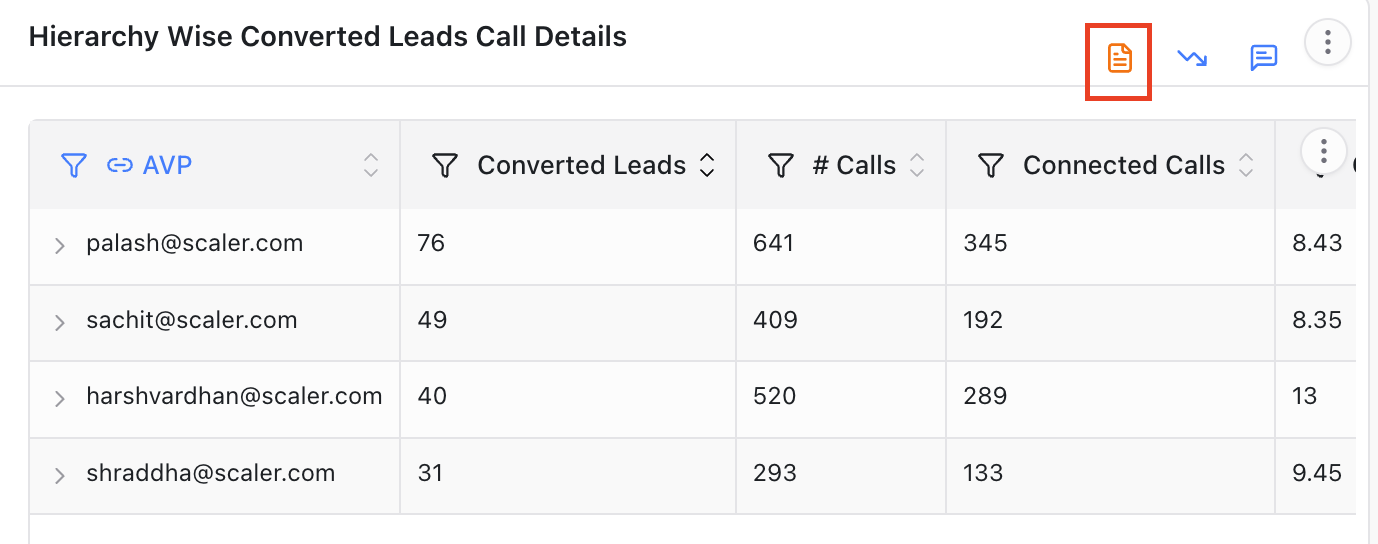Click filter icon on # Calls column

pyautogui.click(x=780, y=165)
